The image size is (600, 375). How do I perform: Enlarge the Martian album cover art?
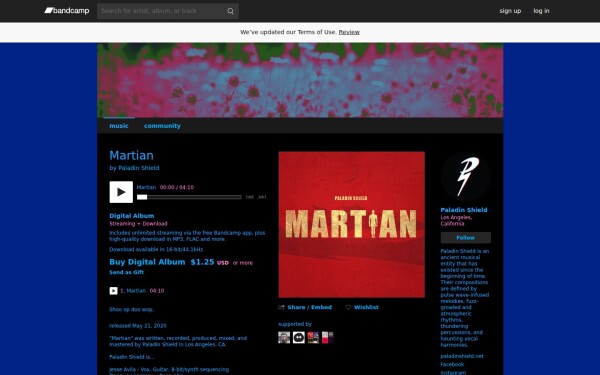tap(351, 224)
